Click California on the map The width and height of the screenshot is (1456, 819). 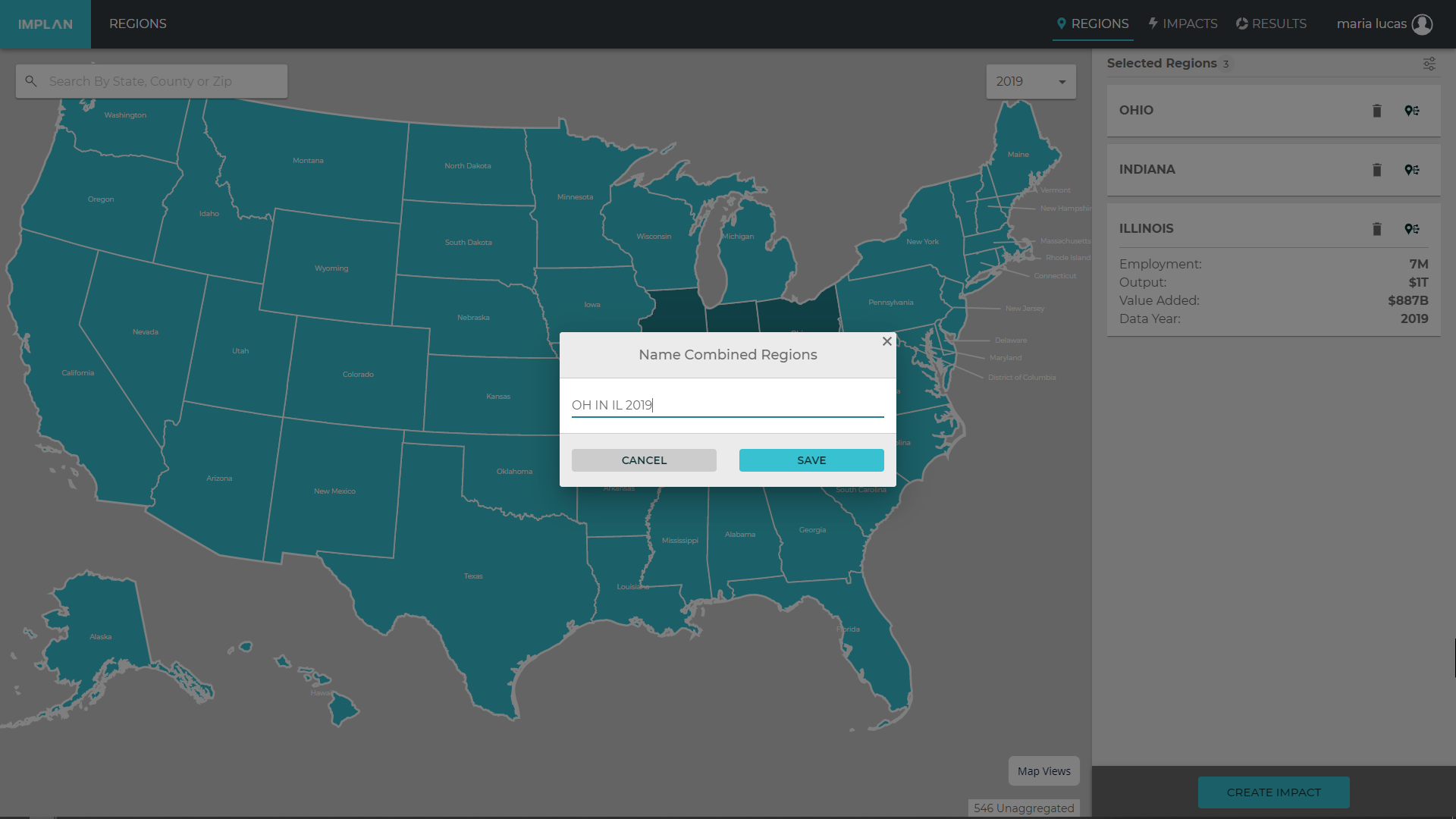coord(78,373)
